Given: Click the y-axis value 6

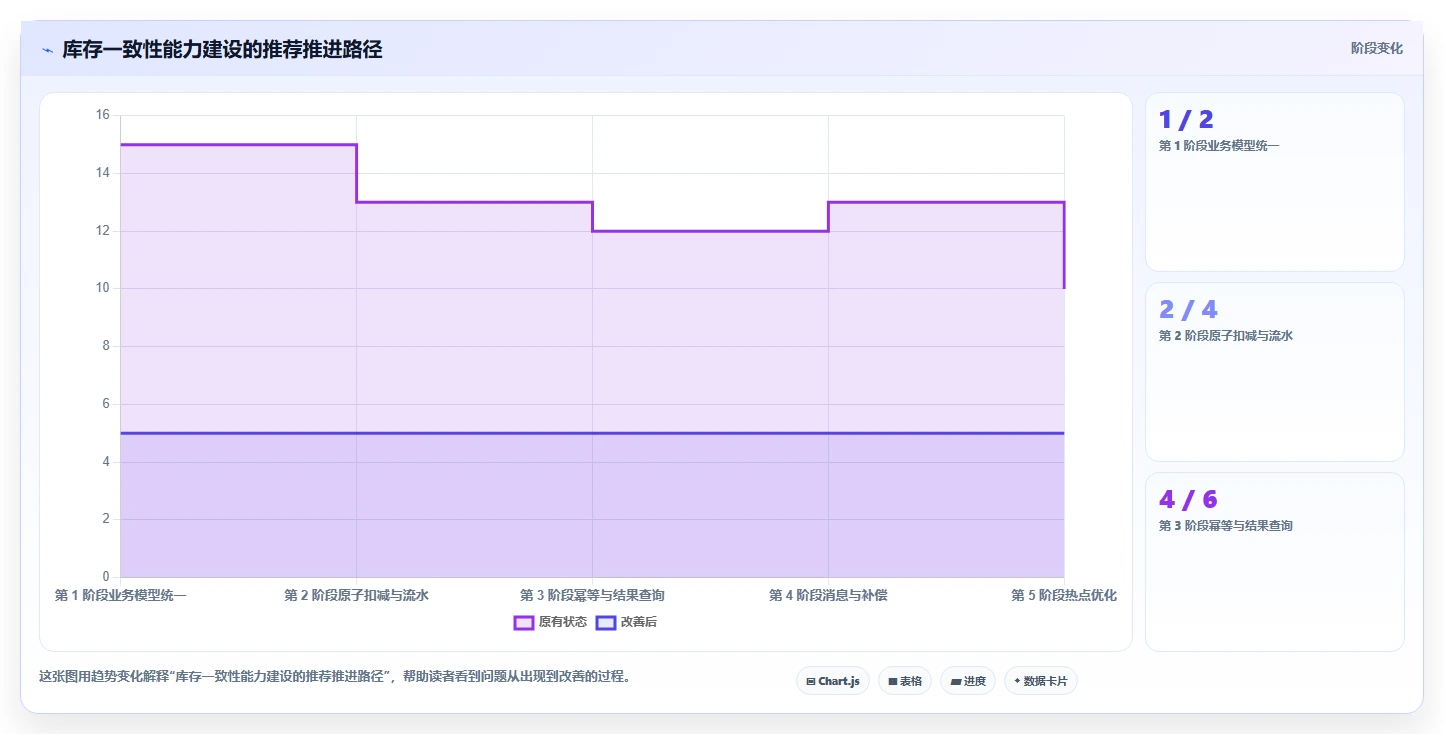Looking at the screenshot, I should [x=105, y=404].
